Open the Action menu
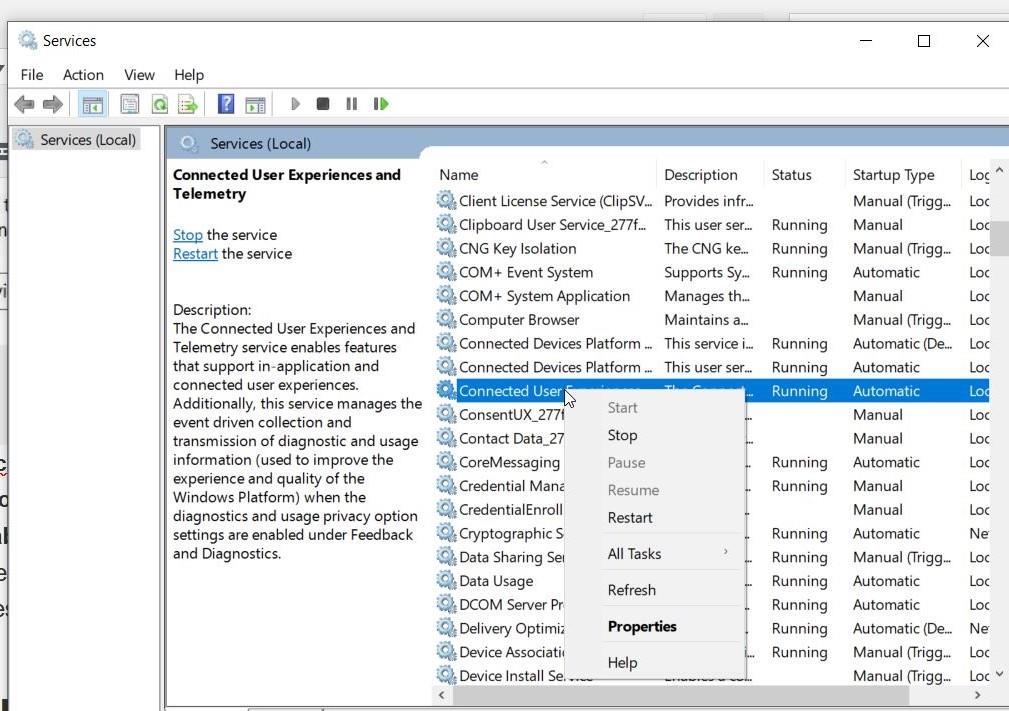 point(83,74)
